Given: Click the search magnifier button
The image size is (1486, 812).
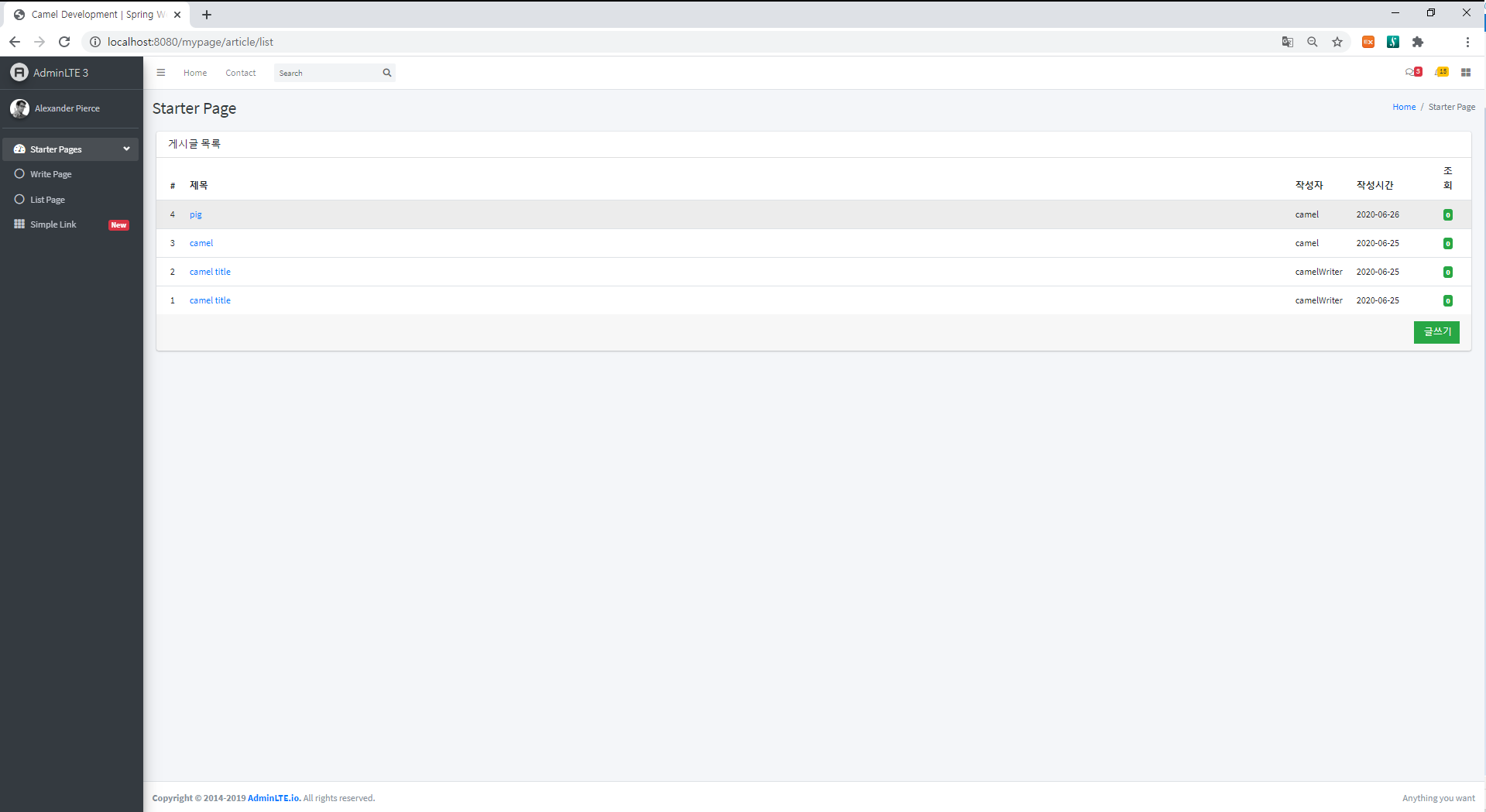Looking at the screenshot, I should click(387, 73).
